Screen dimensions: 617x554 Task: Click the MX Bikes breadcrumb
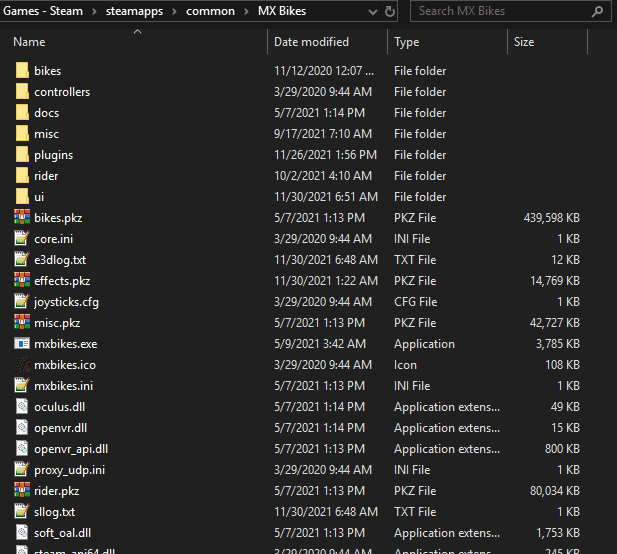[282, 11]
